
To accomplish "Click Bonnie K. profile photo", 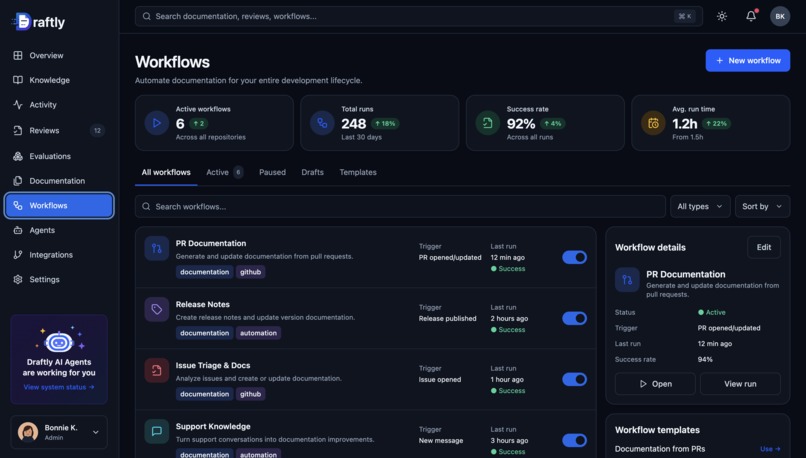I will click(28, 432).
